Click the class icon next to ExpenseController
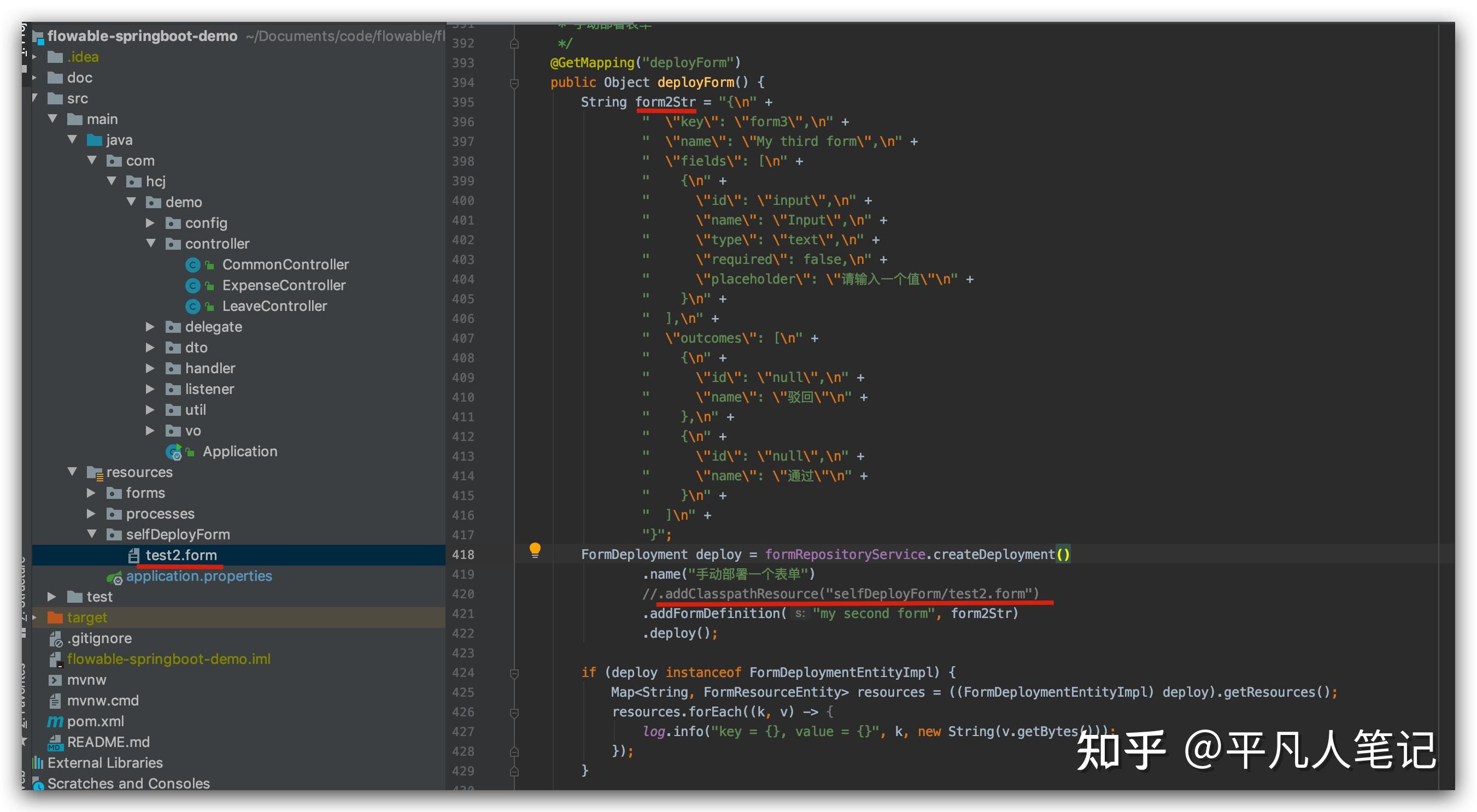This screenshot has height=812, width=1477. (x=193, y=285)
